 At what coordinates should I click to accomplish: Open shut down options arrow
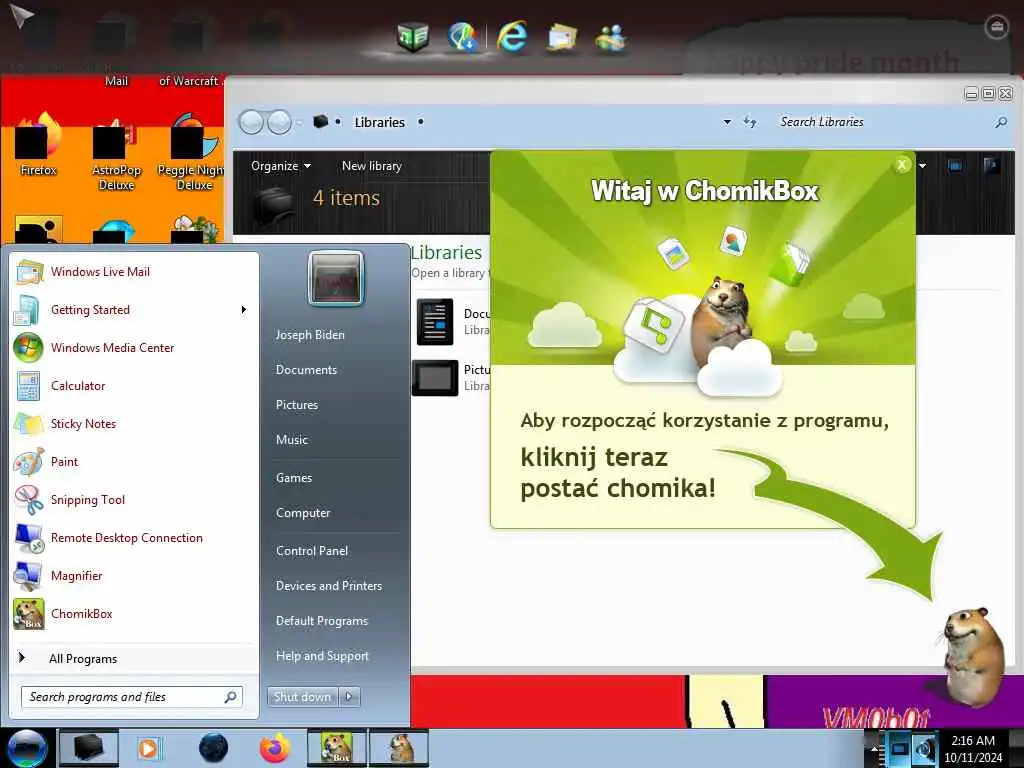tap(349, 697)
